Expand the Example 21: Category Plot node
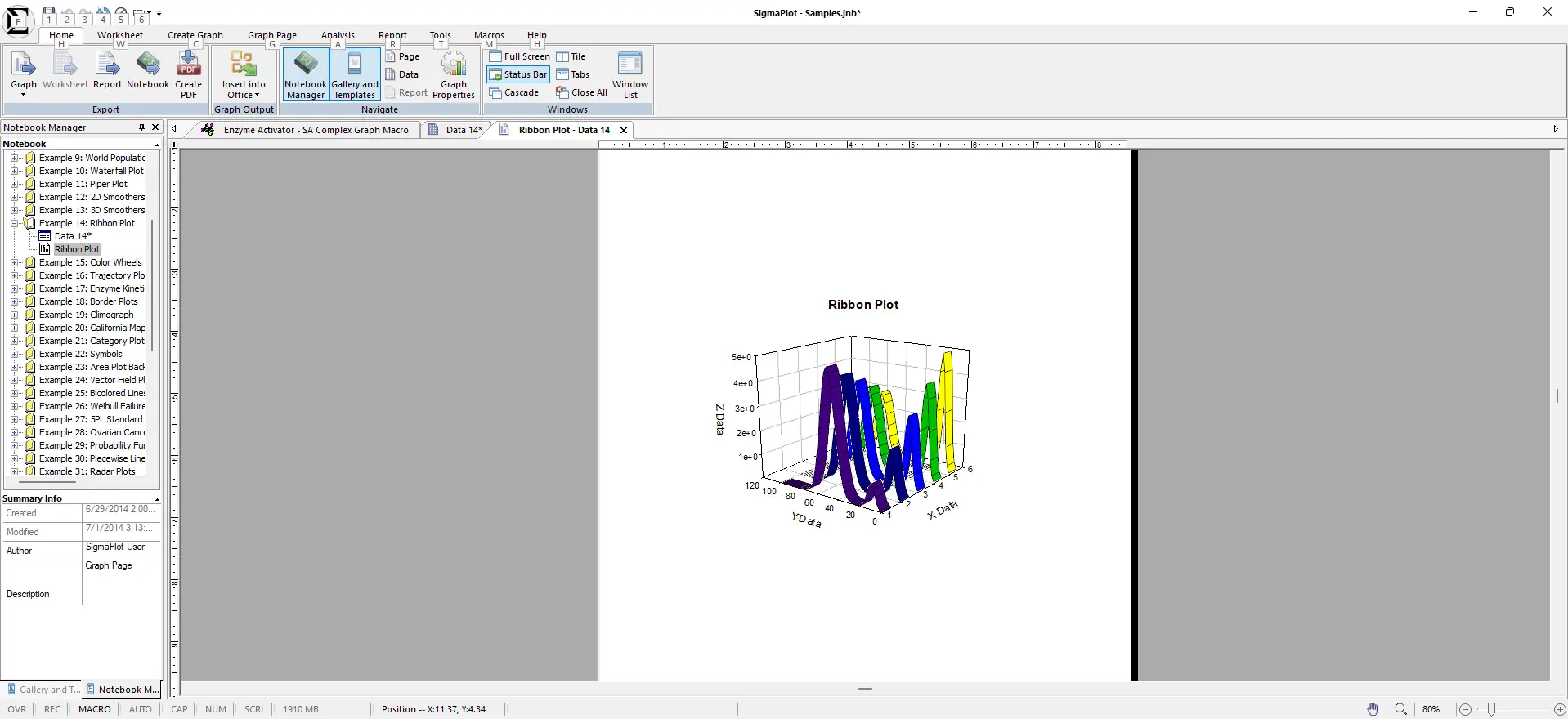Screen dimensions: 1568x719 click(14, 341)
